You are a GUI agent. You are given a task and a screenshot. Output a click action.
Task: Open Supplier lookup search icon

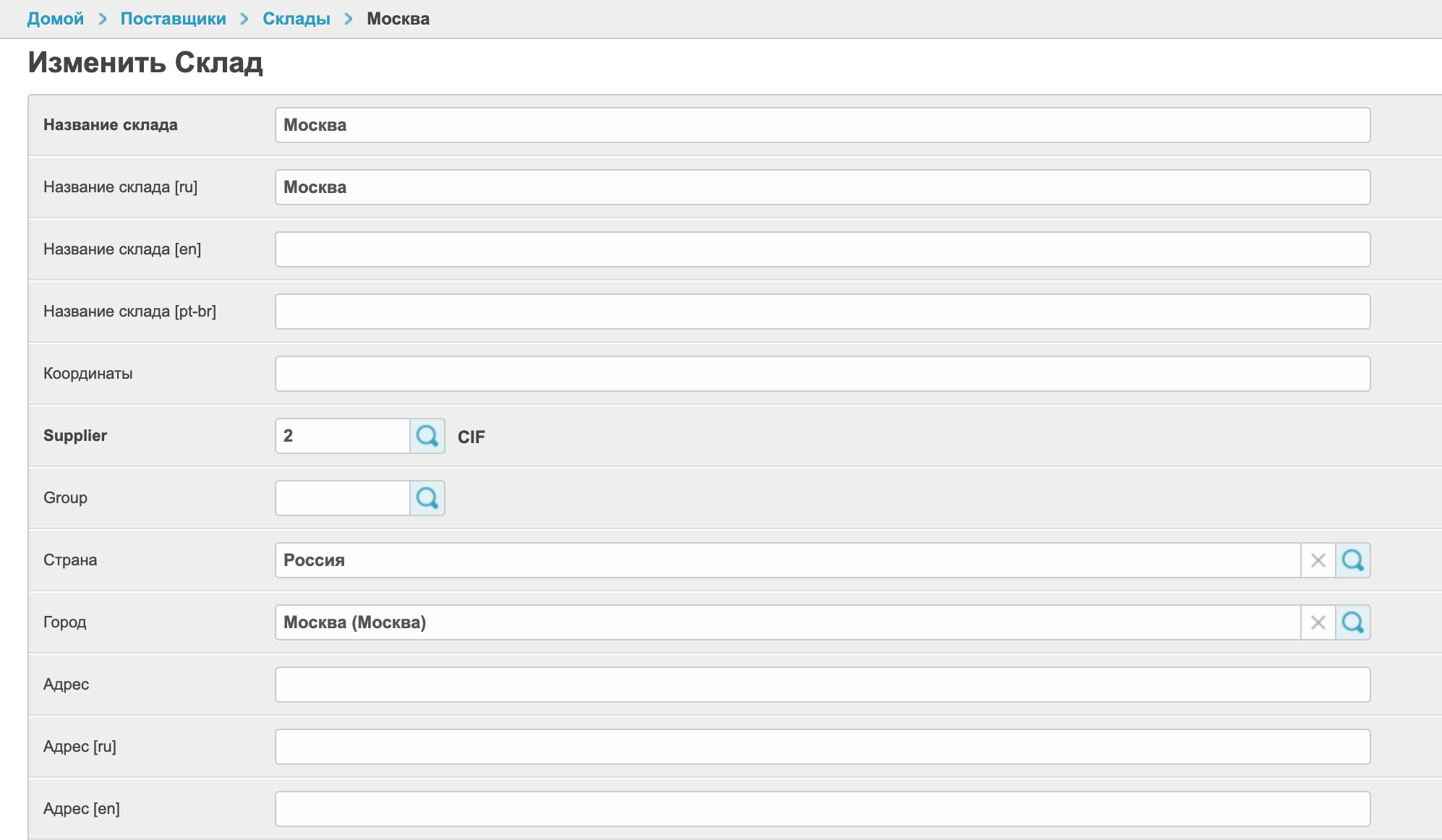click(x=427, y=436)
